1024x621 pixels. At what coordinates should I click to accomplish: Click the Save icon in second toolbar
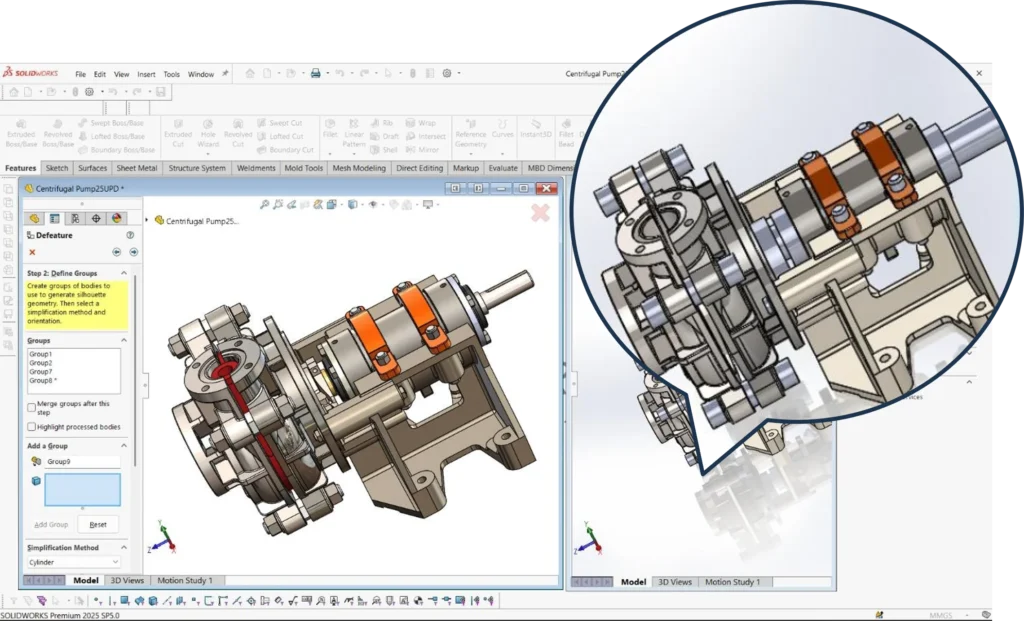[x=161, y=92]
